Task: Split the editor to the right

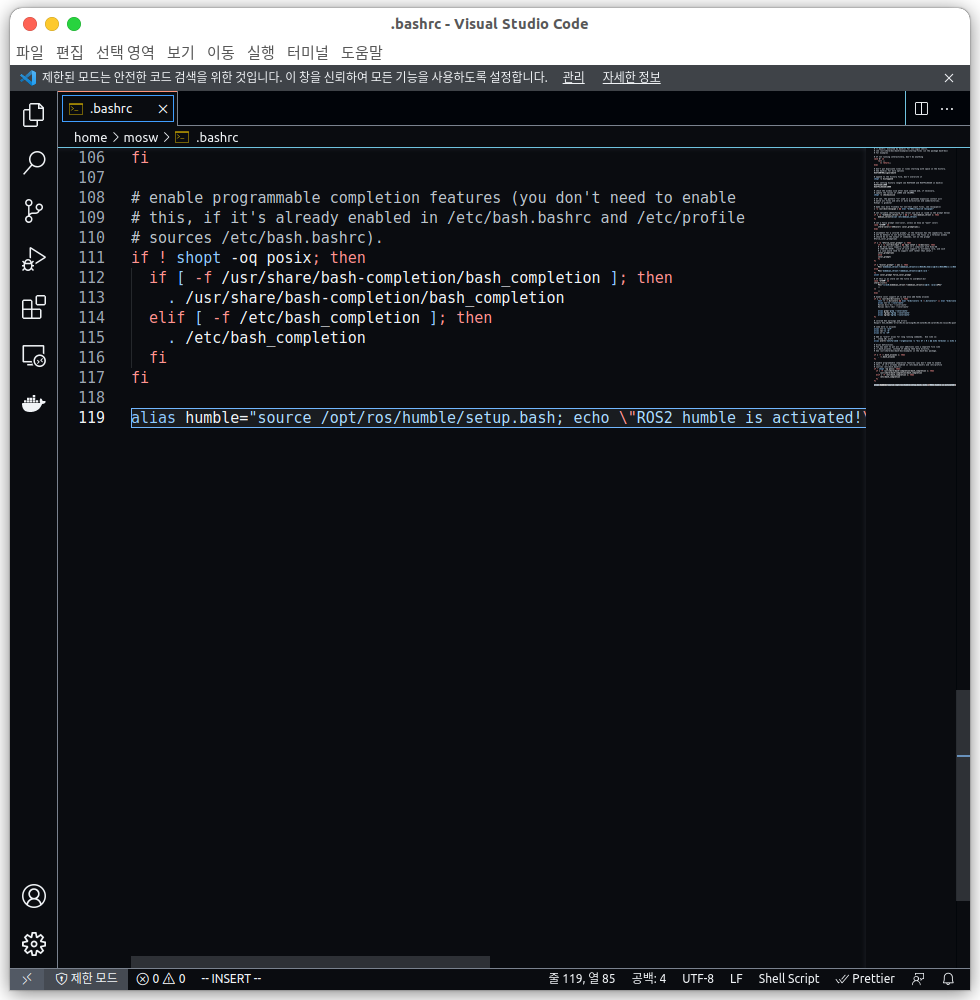Action: click(x=921, y=108)
